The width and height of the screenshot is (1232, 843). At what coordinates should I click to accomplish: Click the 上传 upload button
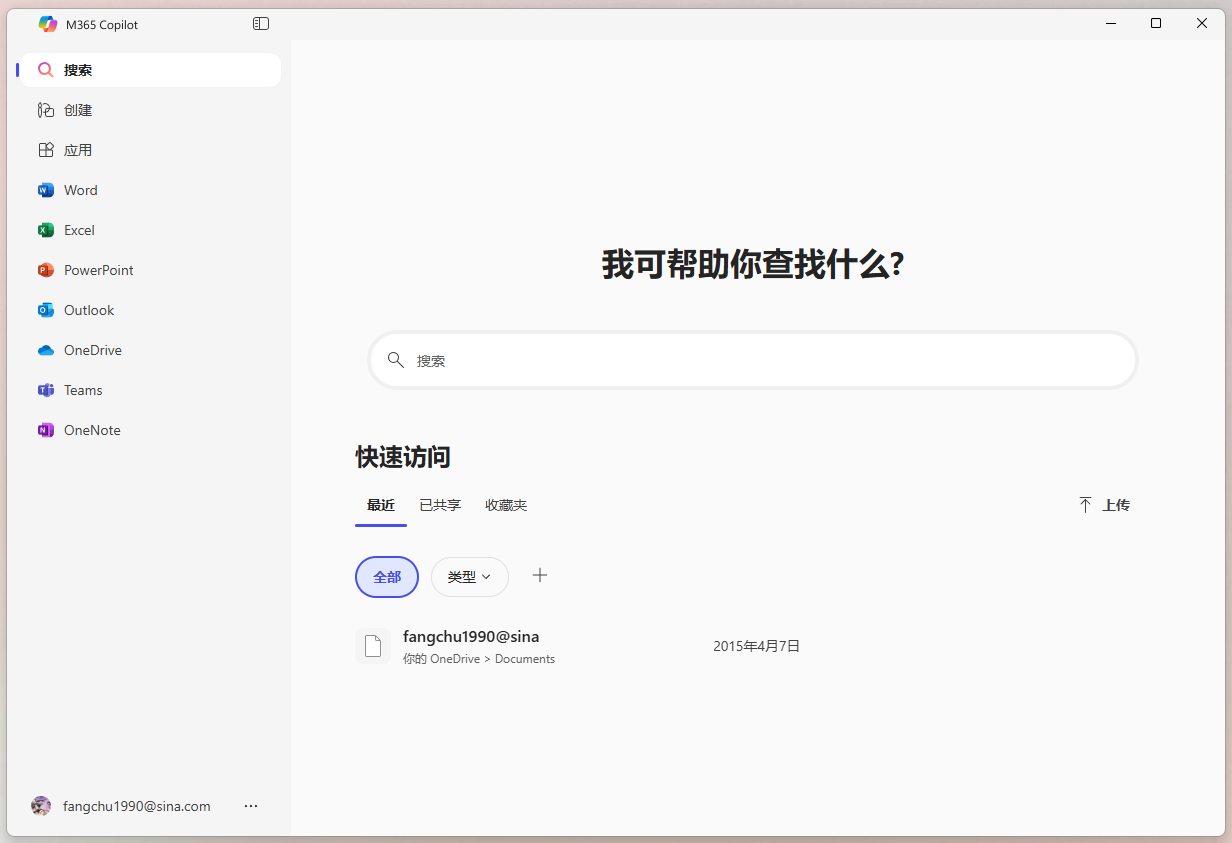tap(1104, 505)
